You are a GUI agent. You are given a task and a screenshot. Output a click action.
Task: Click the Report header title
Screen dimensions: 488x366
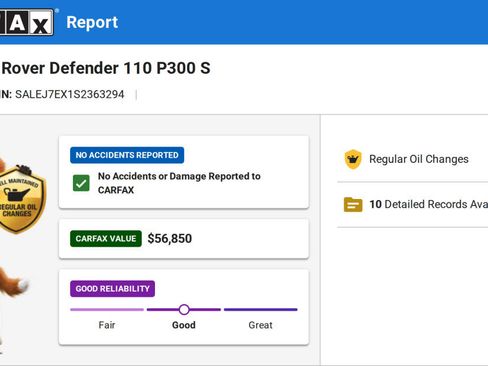pyautogui.click(x=92, y=22)
